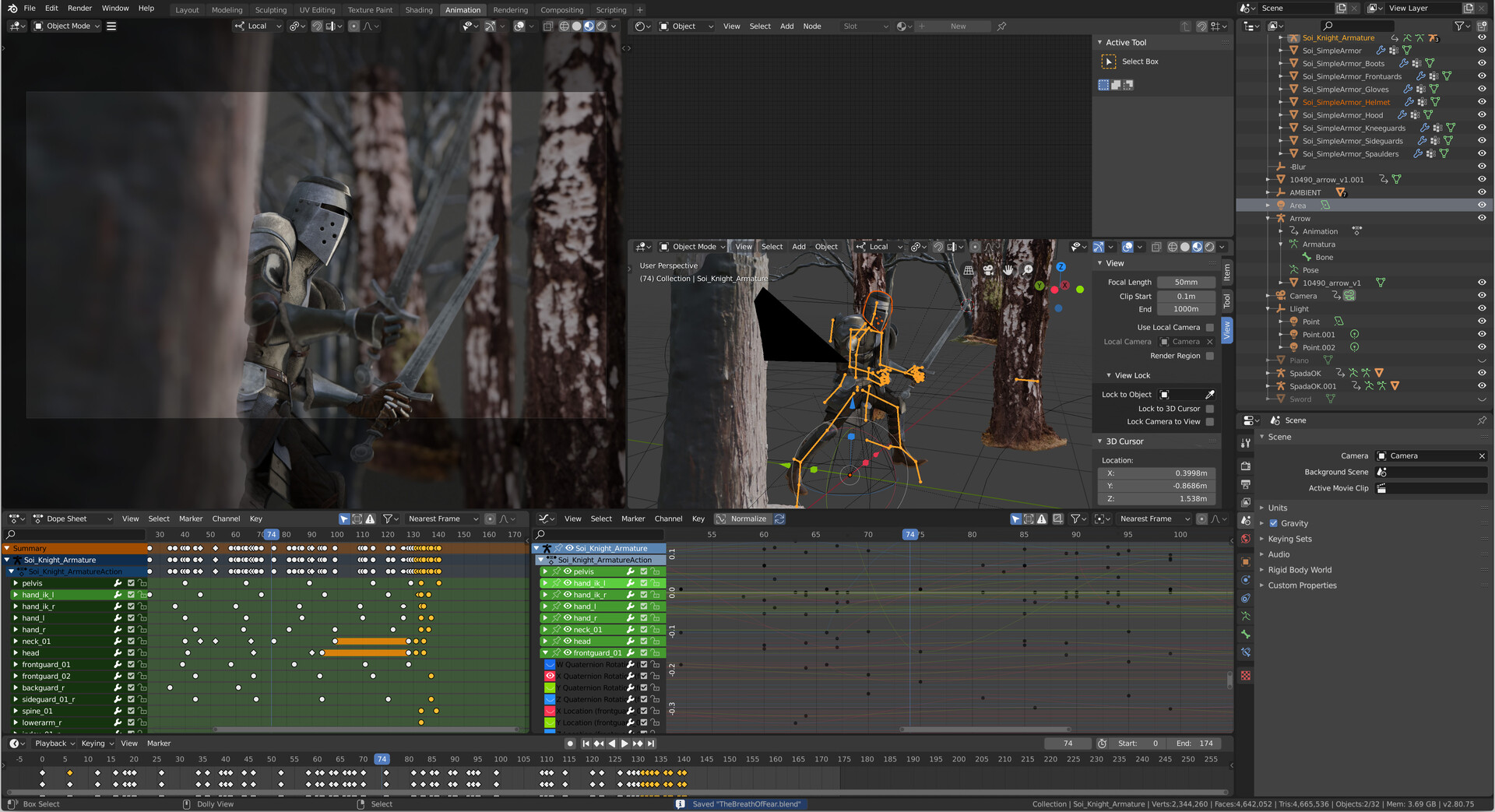Click the New button in node editor header
This screenshot has width=1495, height=812.
(x=958, y=26)
